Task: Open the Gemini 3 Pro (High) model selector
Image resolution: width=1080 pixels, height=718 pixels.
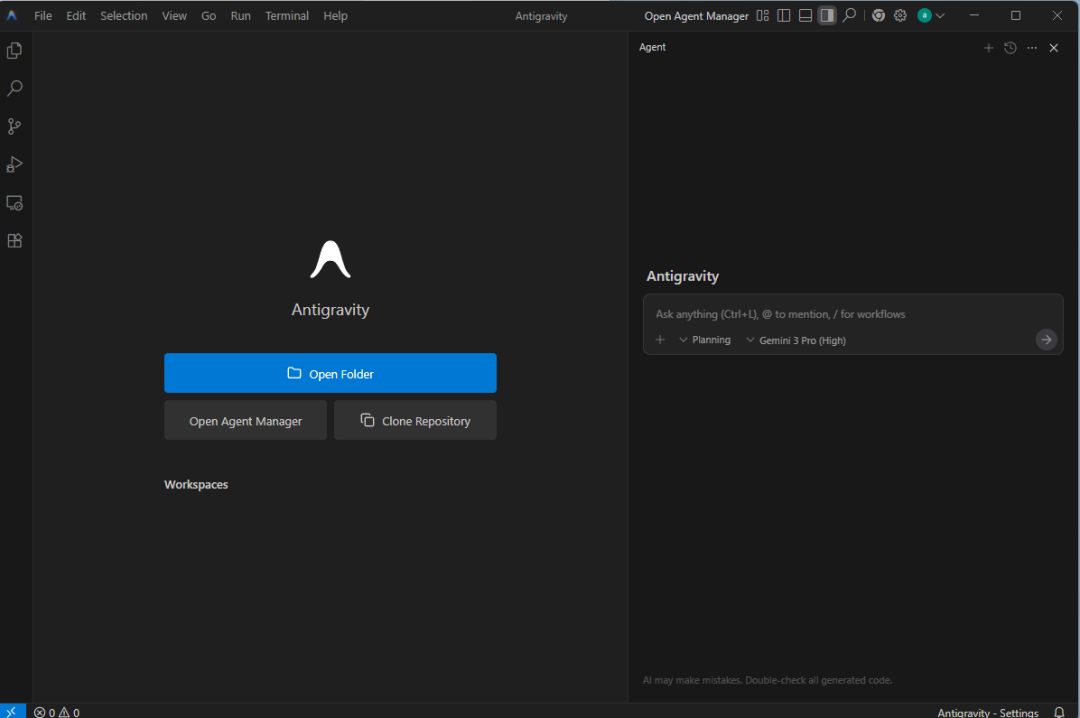Action: [x=796, y=340]
